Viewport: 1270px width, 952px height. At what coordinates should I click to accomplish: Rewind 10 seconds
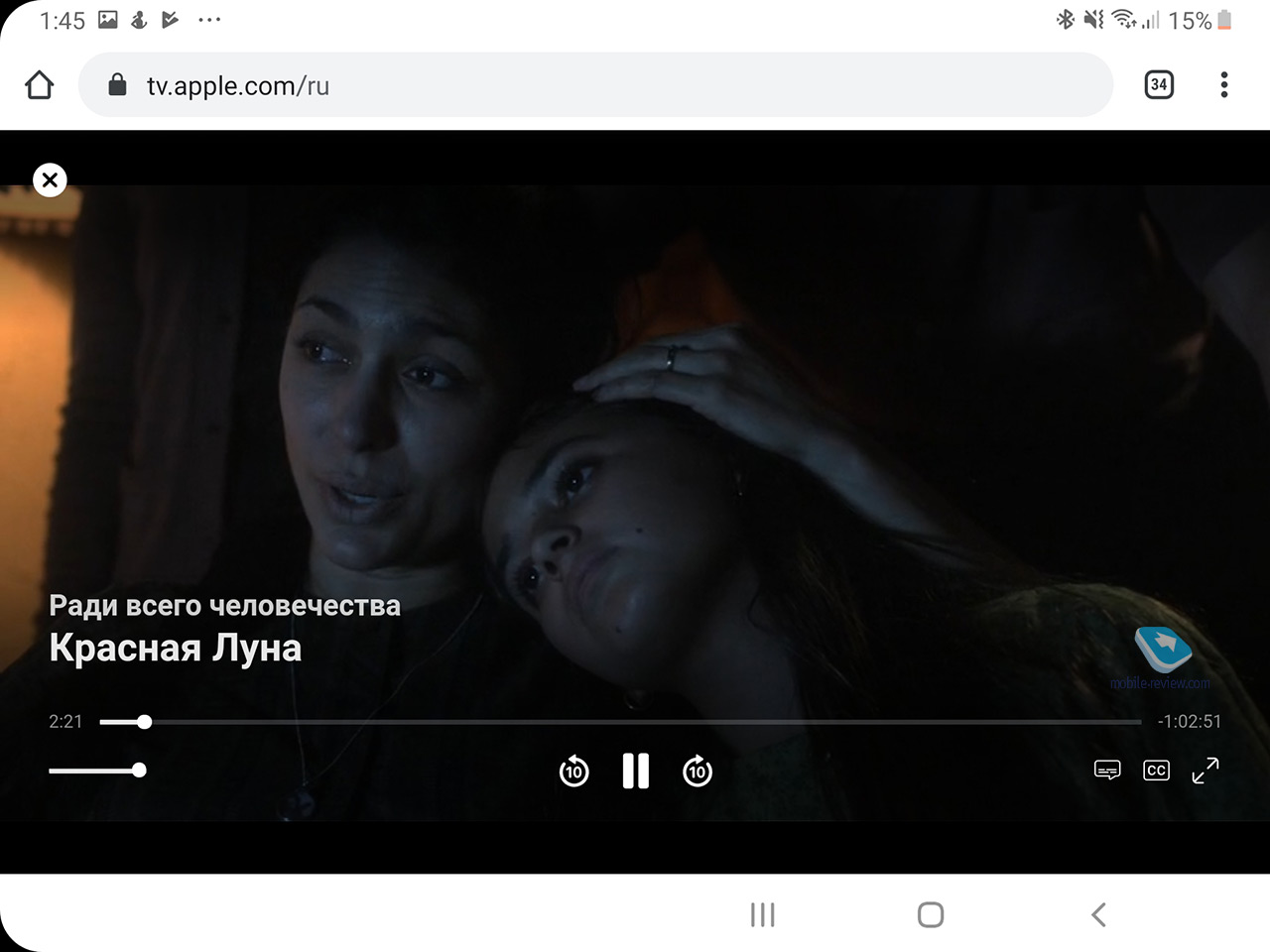pyautogui.click(x=573, y=771)
